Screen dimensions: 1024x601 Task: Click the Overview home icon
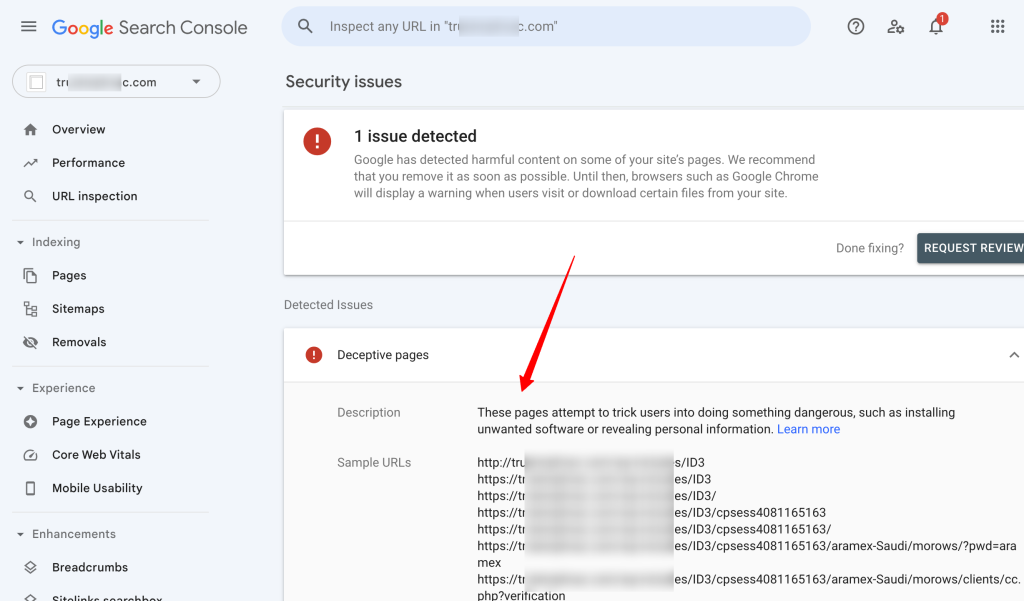(x=30, y=129)
